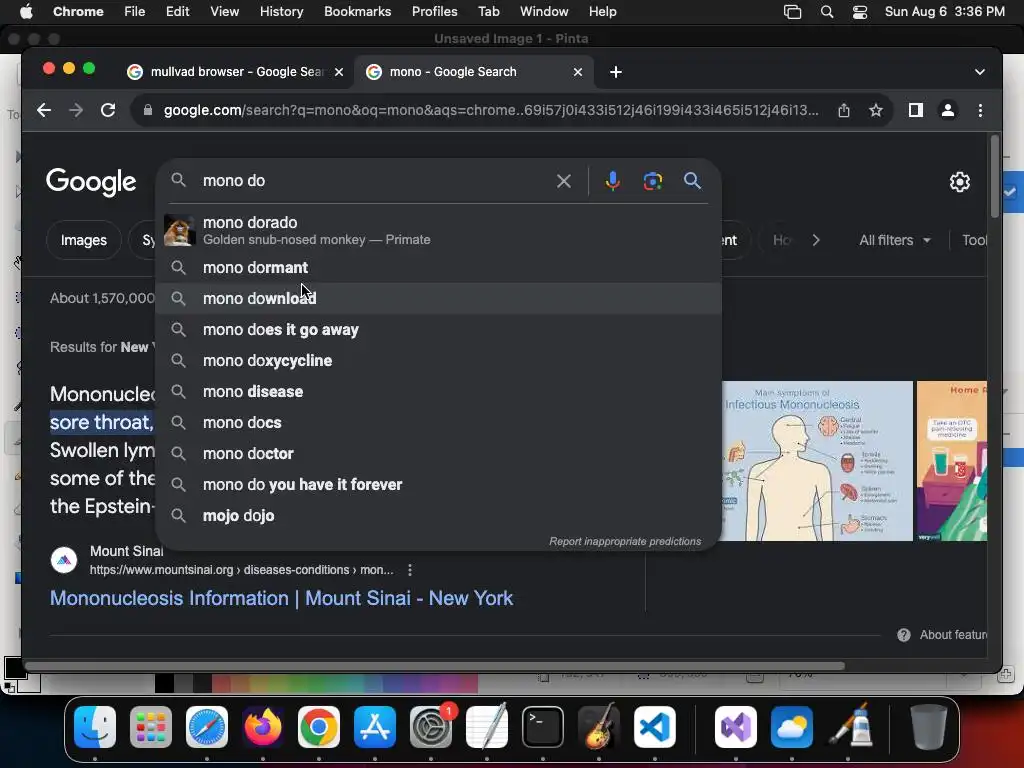Image resolution: width=1024 pixels, height=768 pixels.
Task: Open the Chrome File menu
Action: point(135,12)
